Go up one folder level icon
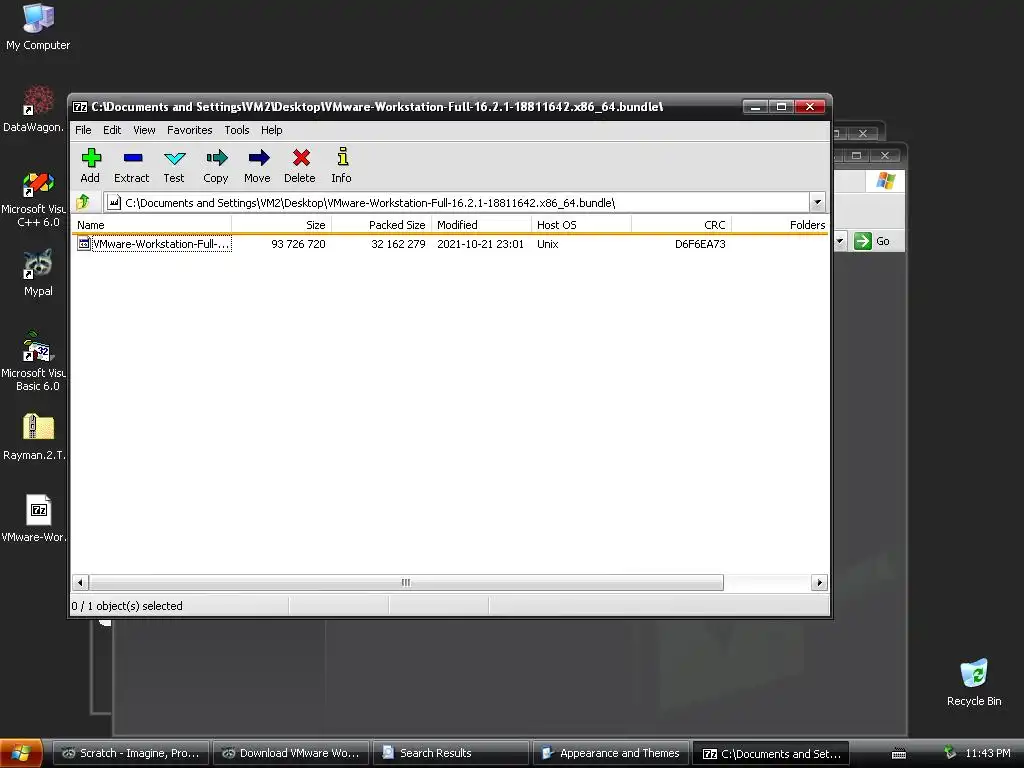Viewport: 1024px width, 768px height. click(84, 202)
